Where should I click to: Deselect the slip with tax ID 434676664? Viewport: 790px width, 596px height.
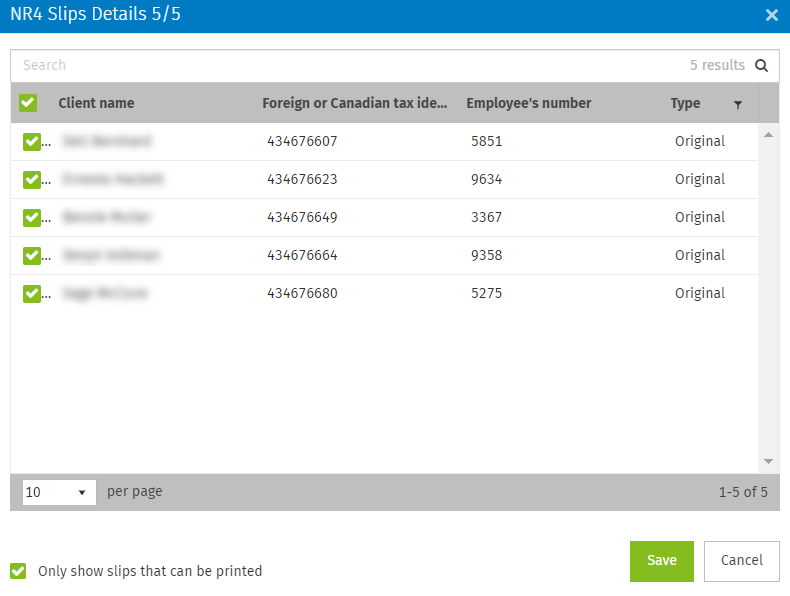tap(31, 256)
